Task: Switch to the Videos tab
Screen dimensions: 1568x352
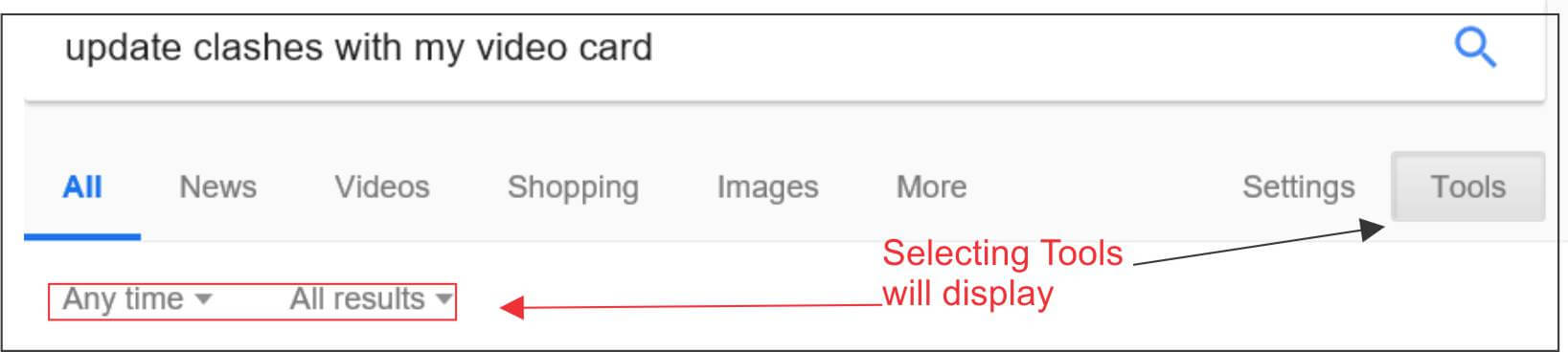Action: click(381, 187)
